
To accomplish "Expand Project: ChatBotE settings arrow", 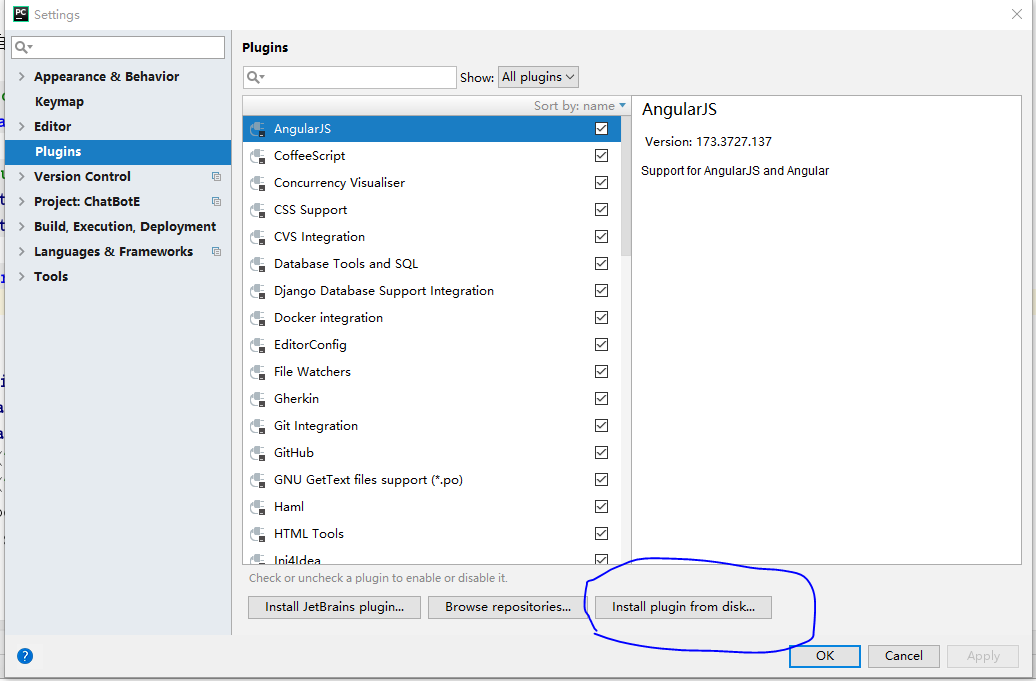I will [22, 201].
